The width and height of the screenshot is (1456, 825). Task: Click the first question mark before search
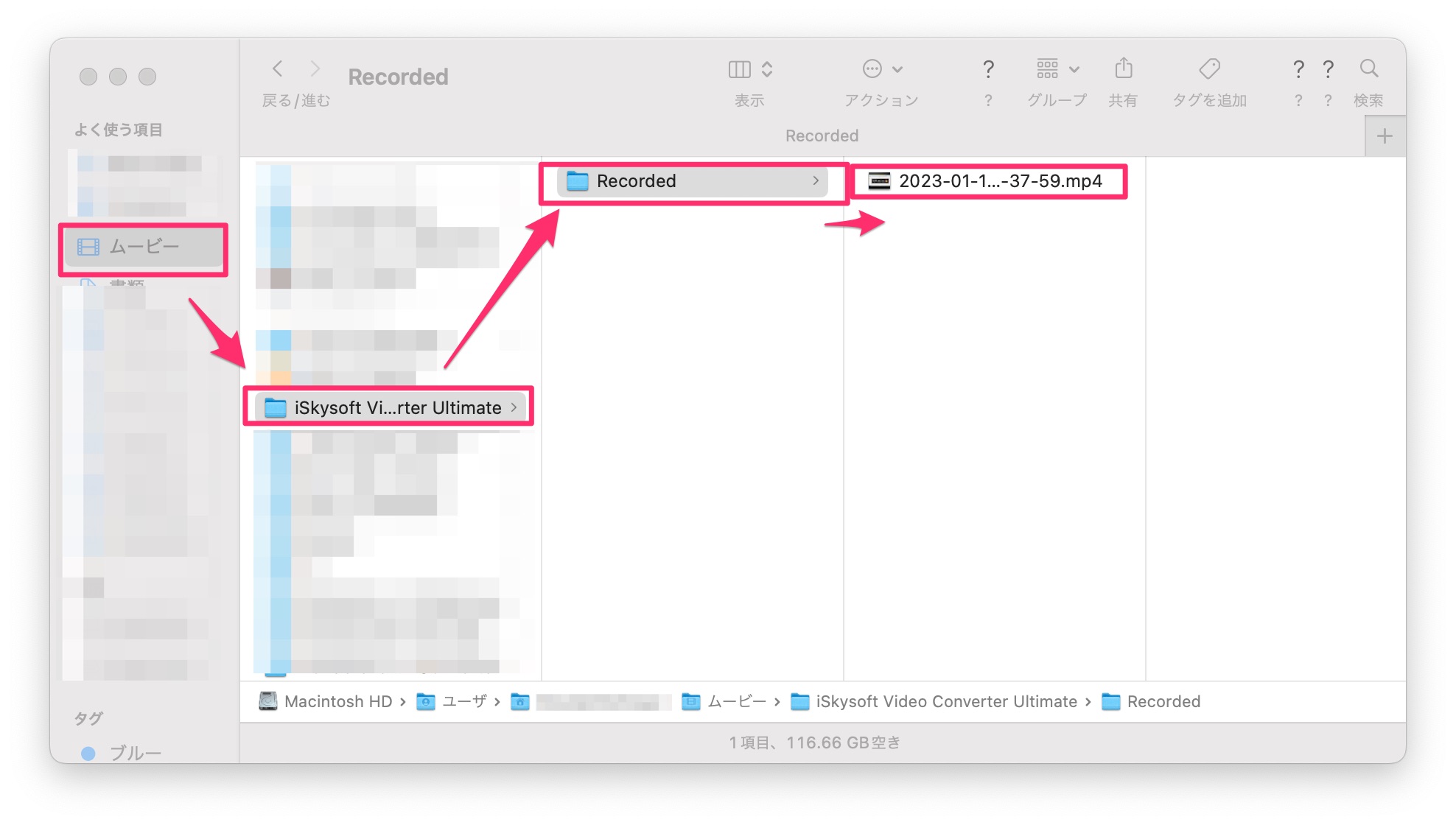click(x=1298, y=70)
